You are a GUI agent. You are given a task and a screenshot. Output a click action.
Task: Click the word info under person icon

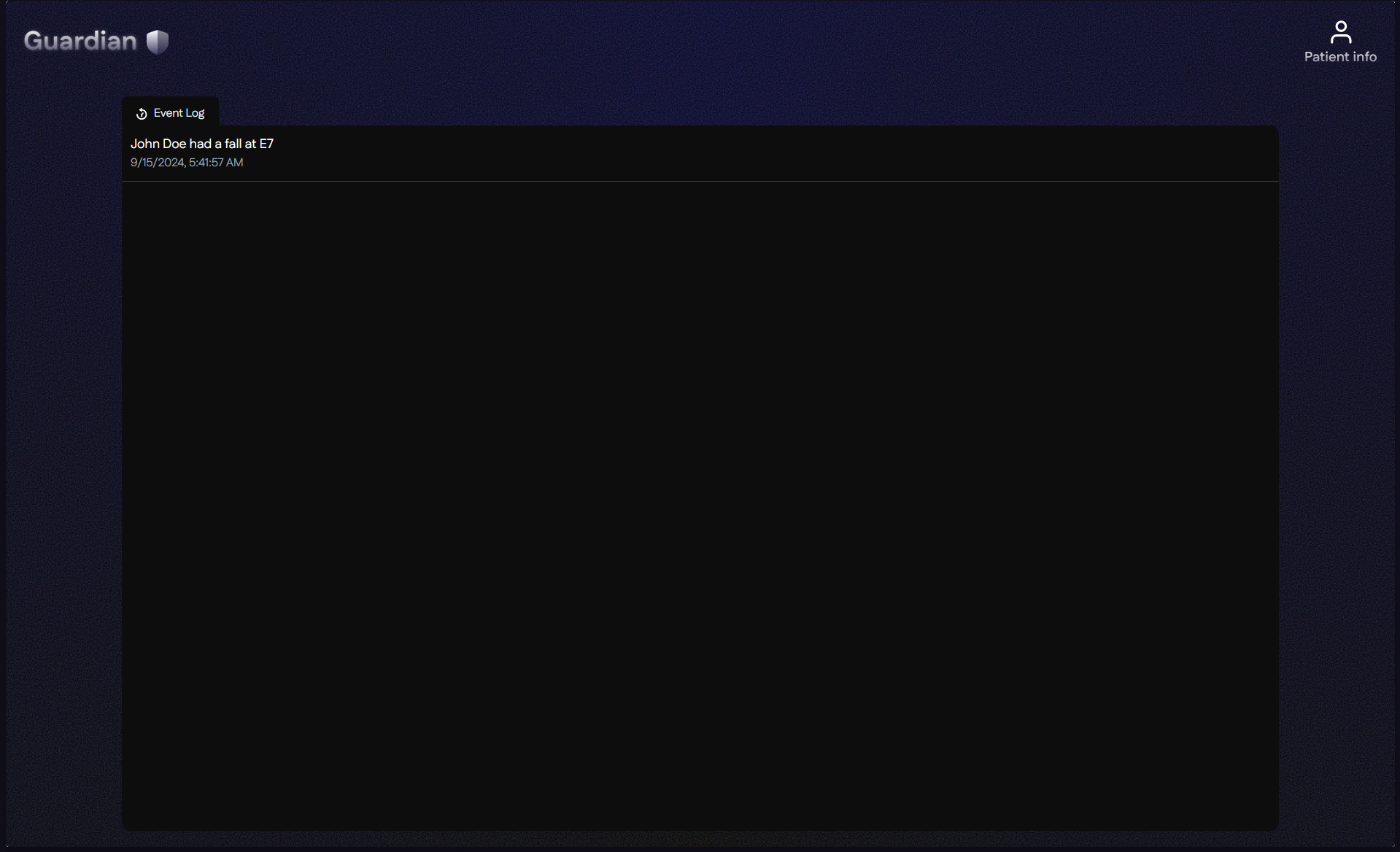pos(1364,57)
